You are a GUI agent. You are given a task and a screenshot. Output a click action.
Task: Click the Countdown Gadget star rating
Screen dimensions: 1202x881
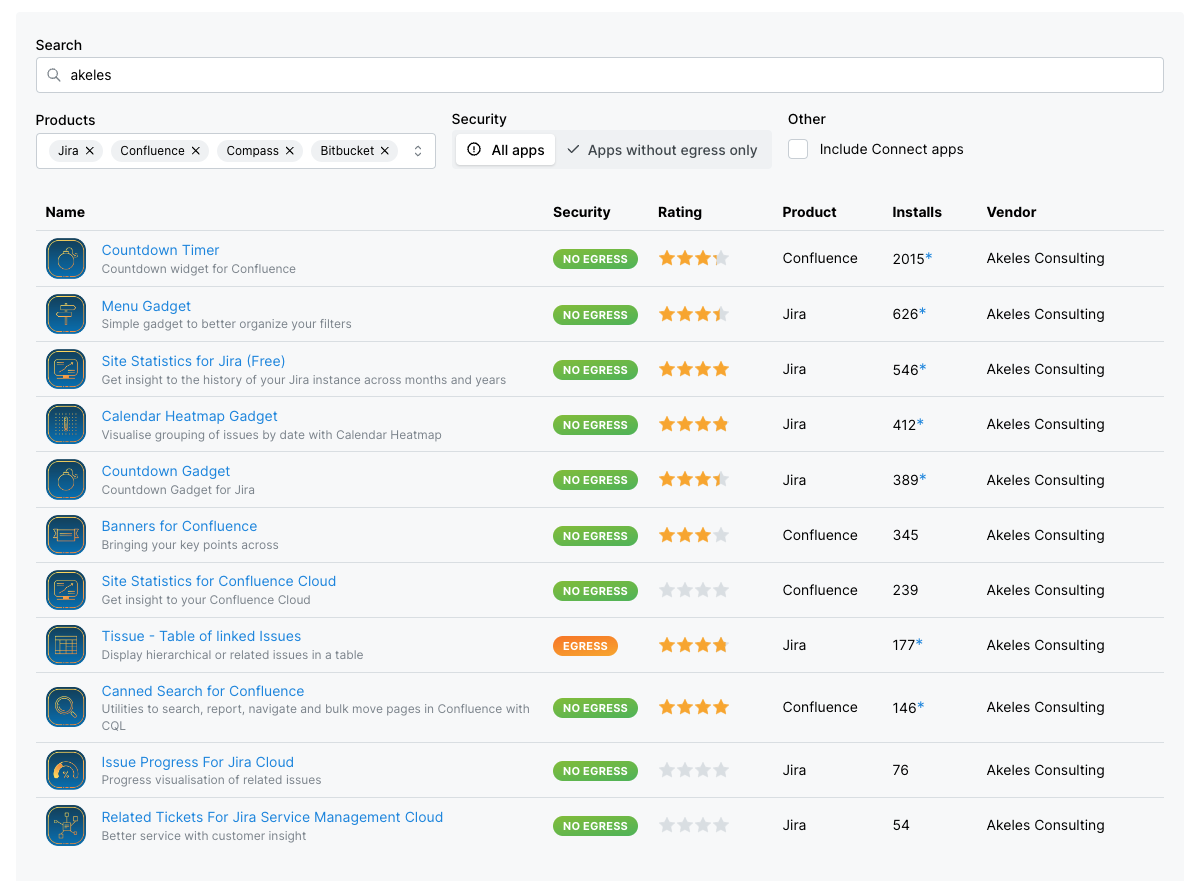[x=693, y=480]
